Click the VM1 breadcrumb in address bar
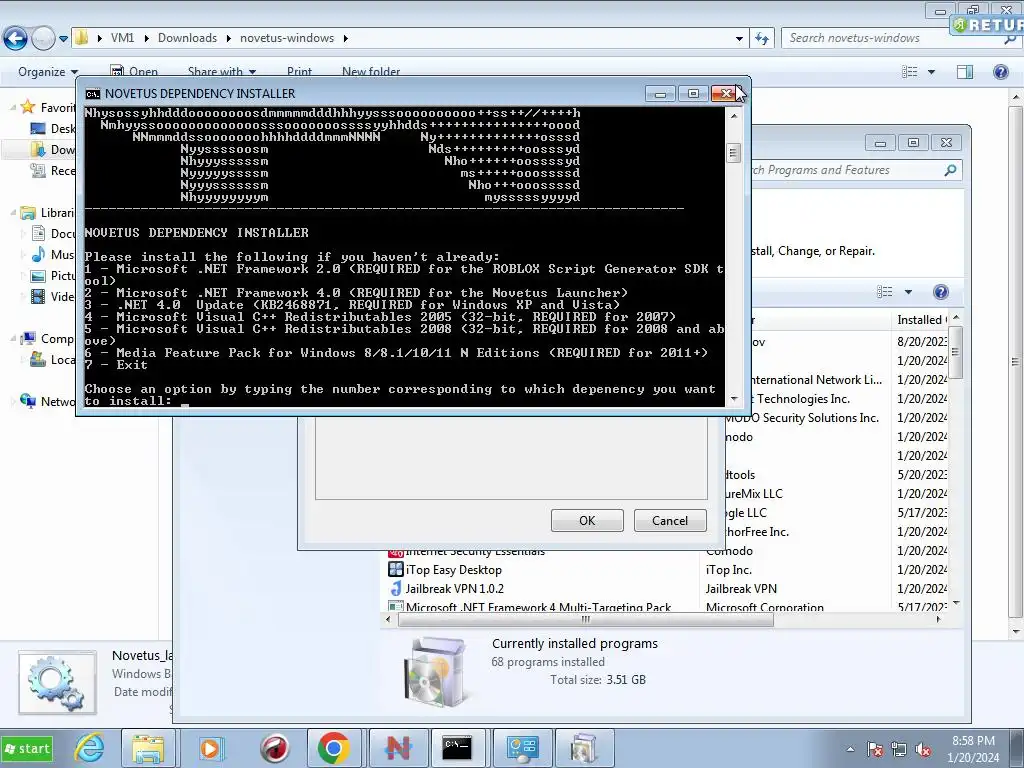This screenshot has width=1024, height=768. pyautogui.click(x=122, y=38)
